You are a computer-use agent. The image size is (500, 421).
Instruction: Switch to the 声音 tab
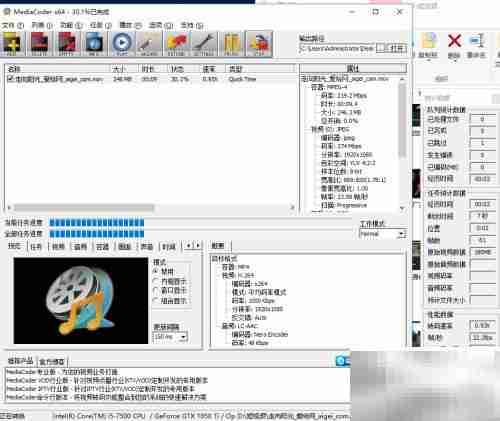(x=147, y=247)
